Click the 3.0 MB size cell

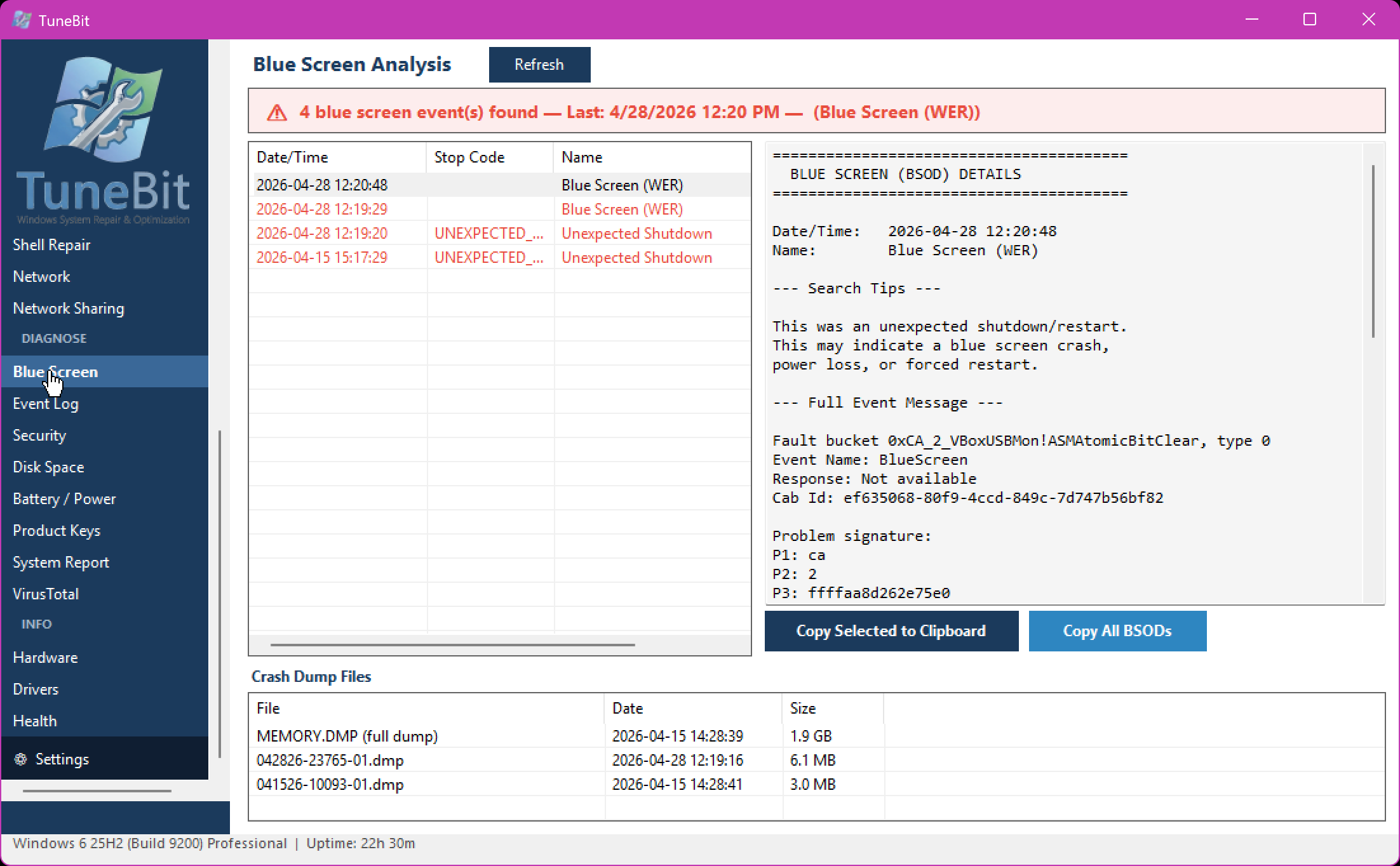click(812, 784)
